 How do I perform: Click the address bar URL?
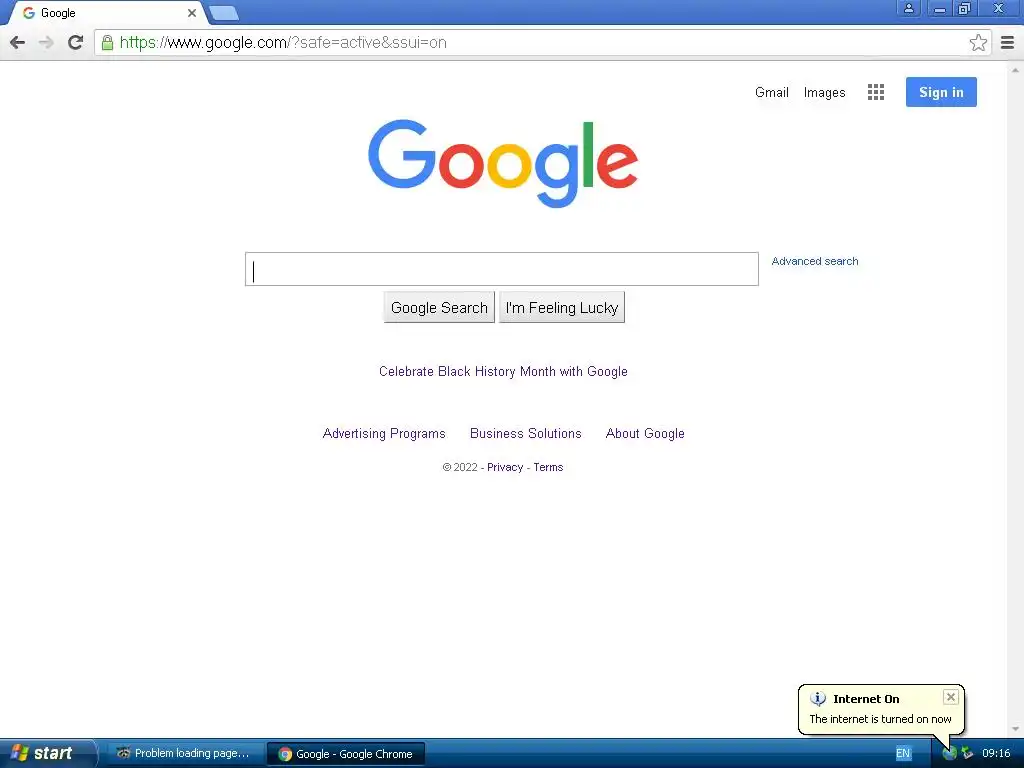(x=283, y=43)
